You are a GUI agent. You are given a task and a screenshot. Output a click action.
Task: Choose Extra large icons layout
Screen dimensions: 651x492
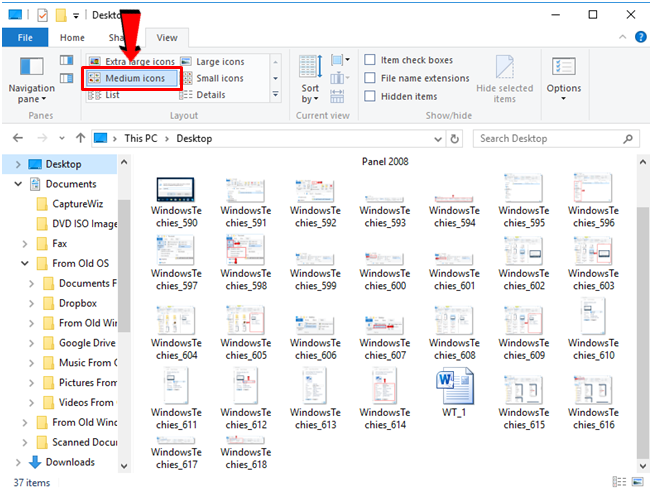pos(133,61)
